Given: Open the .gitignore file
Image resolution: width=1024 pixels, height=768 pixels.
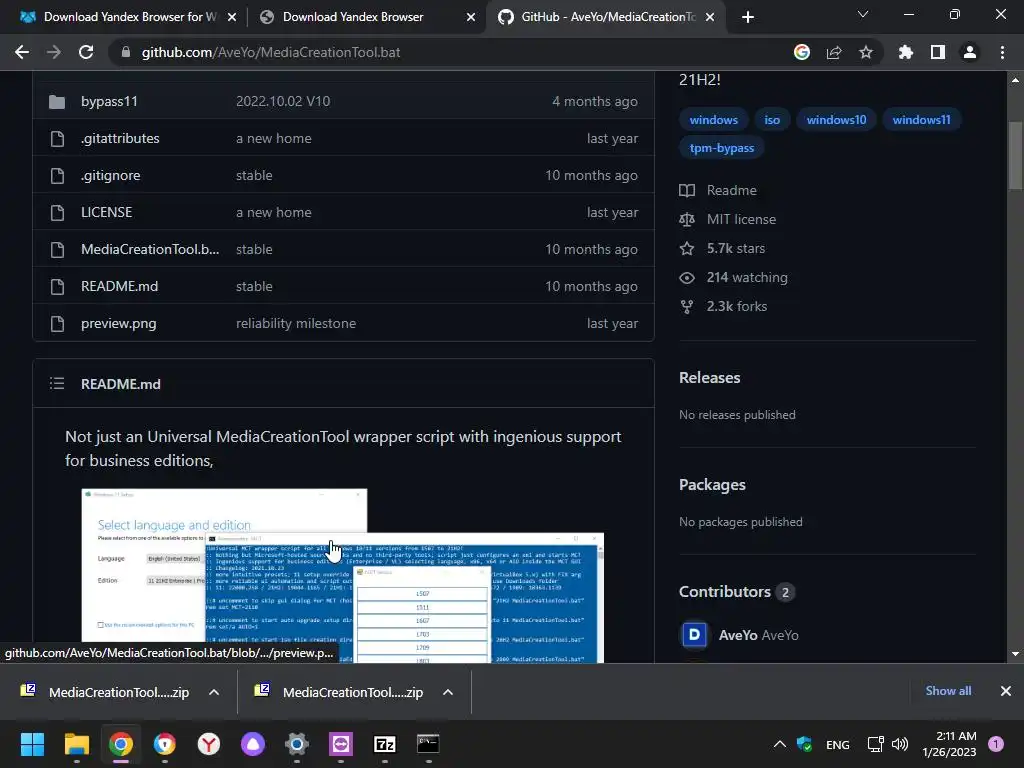Looking at the screenshot, I should point(110,175).
